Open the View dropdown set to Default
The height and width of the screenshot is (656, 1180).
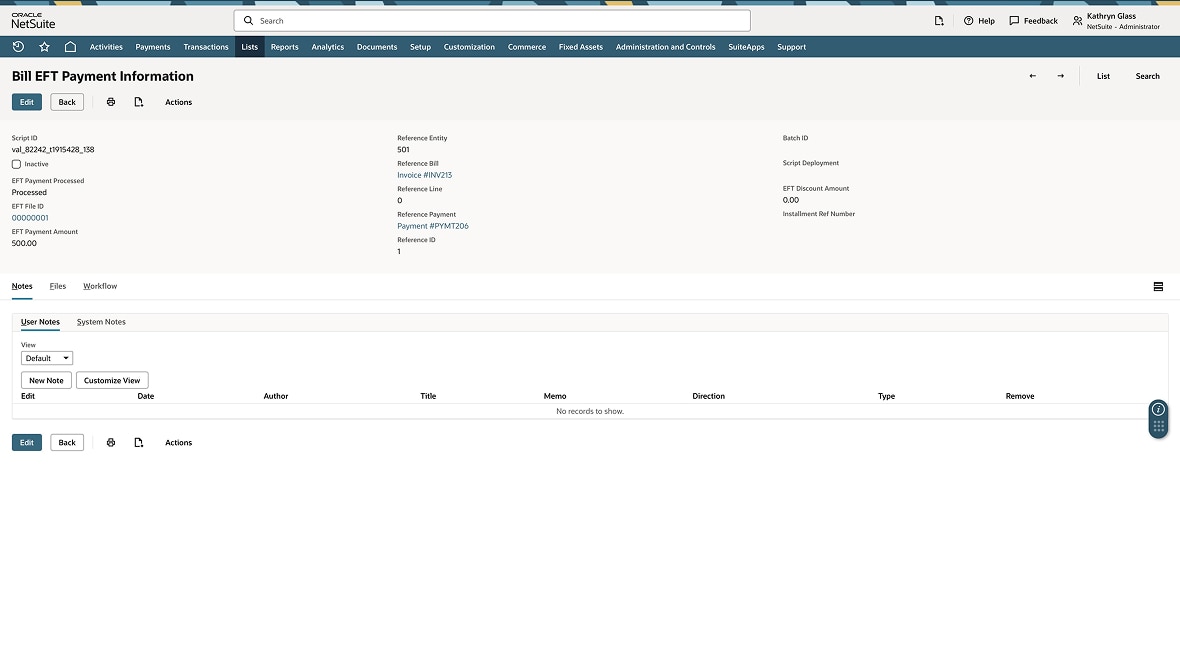(x=47, y=358)
